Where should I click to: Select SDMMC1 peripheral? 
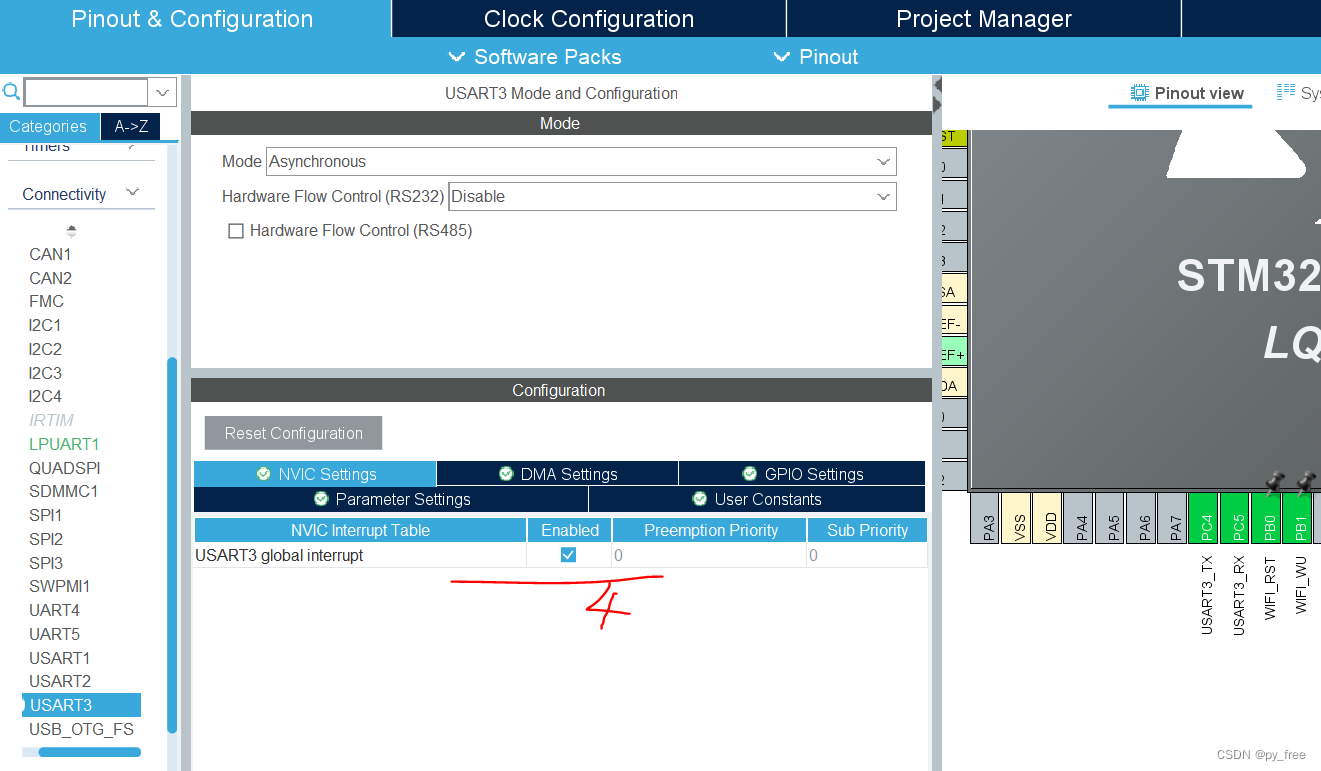63,491
